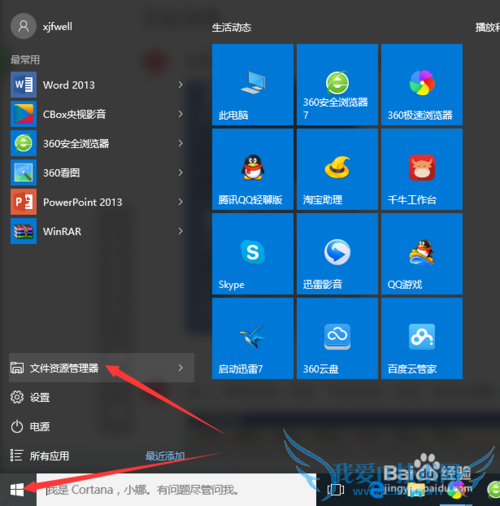
Task: Launch 腾讯QQ轻聊版 tile
Action: tap(253, 169)
